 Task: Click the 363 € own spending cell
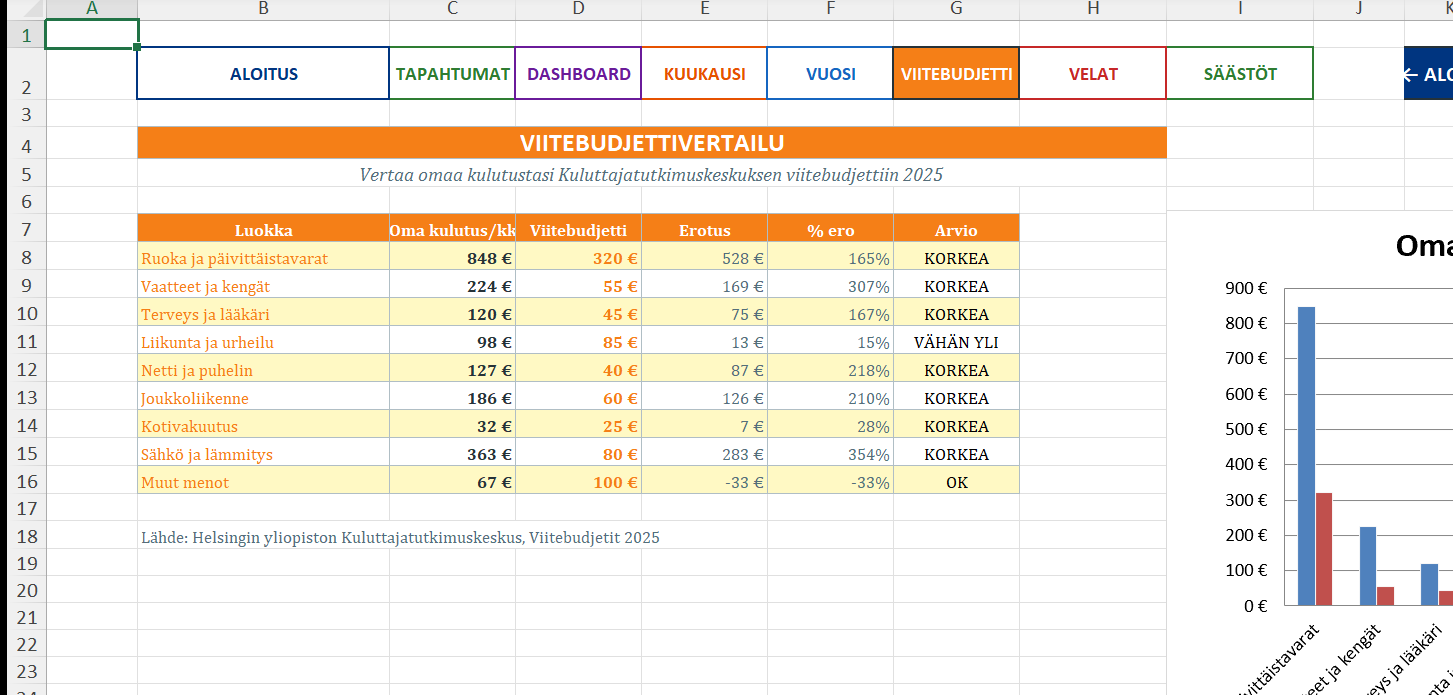tap(452, 454)
